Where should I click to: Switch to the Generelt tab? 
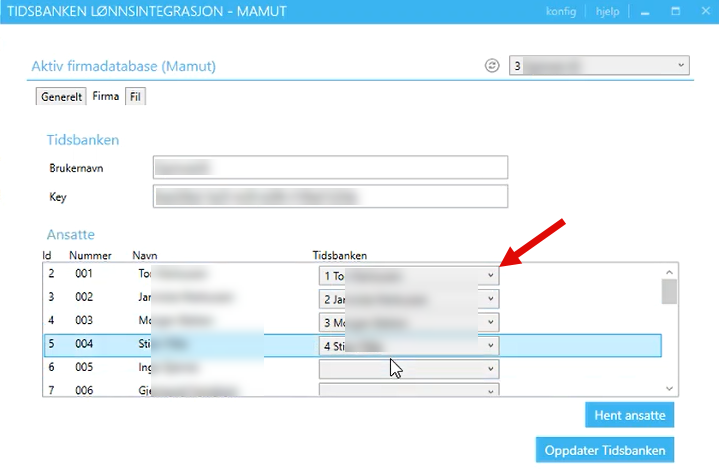coord(61,97)
